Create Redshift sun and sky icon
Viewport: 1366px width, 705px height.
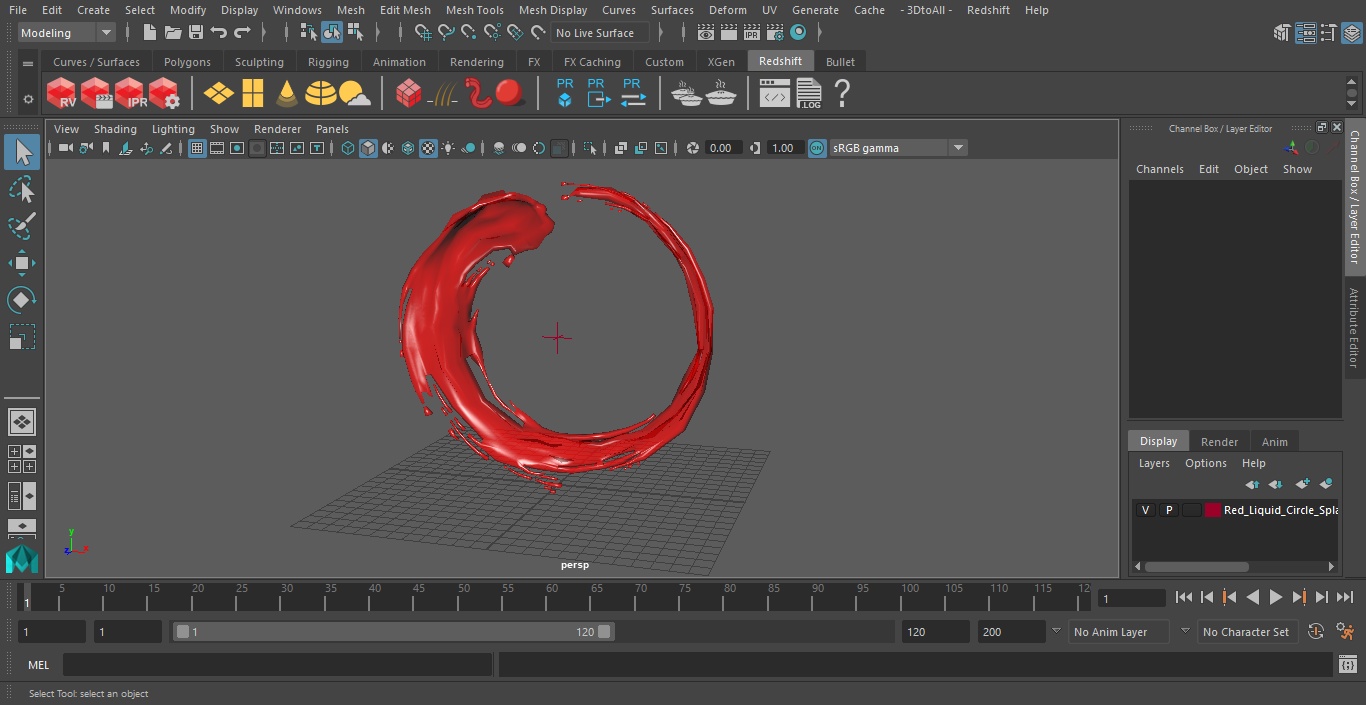pos(354,94)
